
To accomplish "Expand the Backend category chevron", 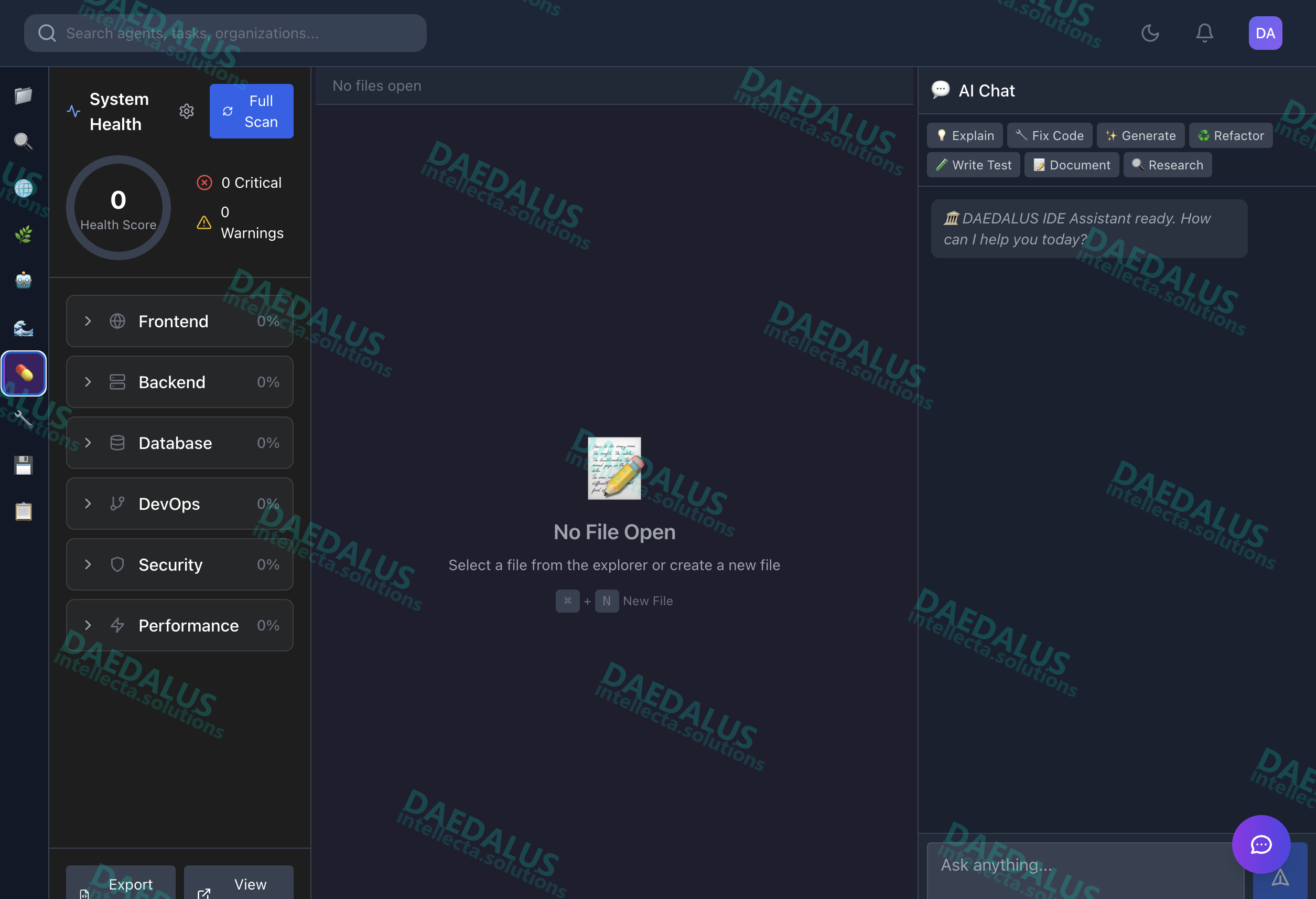I will (x=88, y=382).
